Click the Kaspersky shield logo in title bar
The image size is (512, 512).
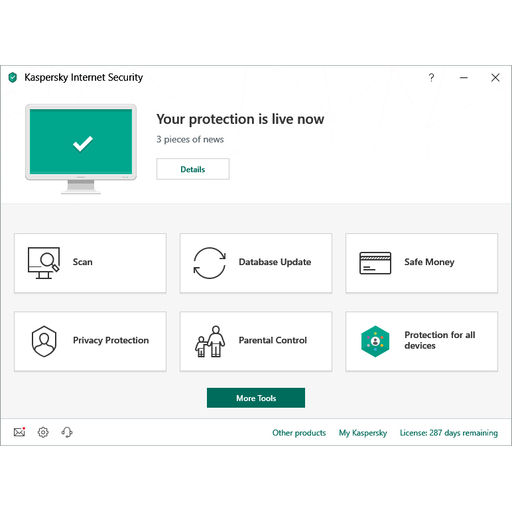click(x=13, y=77)
